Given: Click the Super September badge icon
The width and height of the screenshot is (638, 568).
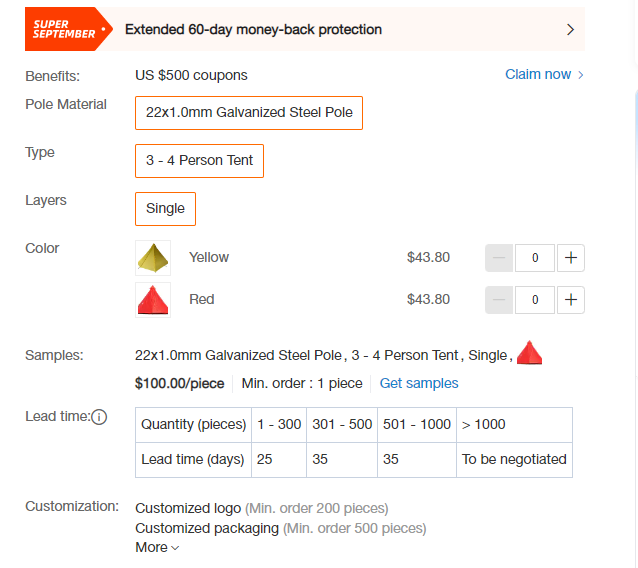Looking at the screenshot, I should (x=68, y=29).
